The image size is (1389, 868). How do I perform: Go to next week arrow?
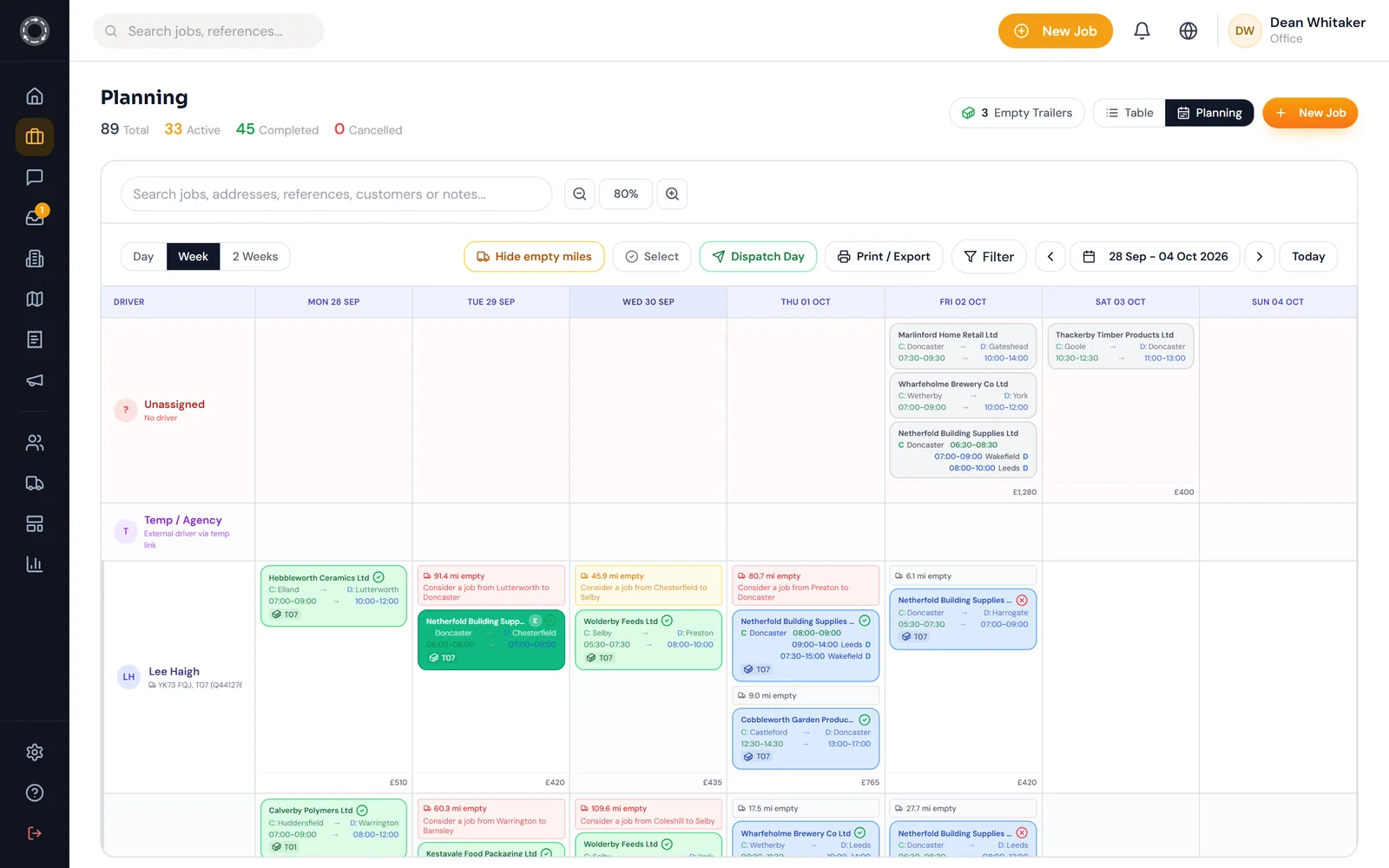[x=1260, y=256]
